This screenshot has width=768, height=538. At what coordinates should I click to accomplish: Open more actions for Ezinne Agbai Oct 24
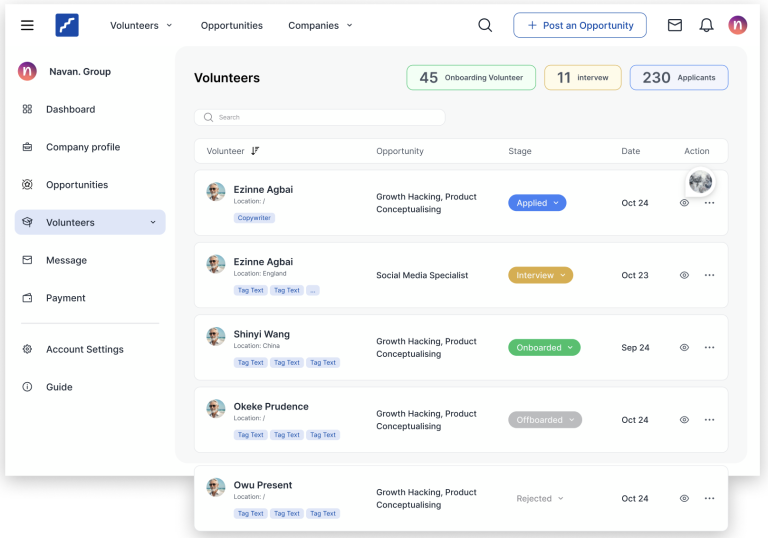click(x=709, y=203)
